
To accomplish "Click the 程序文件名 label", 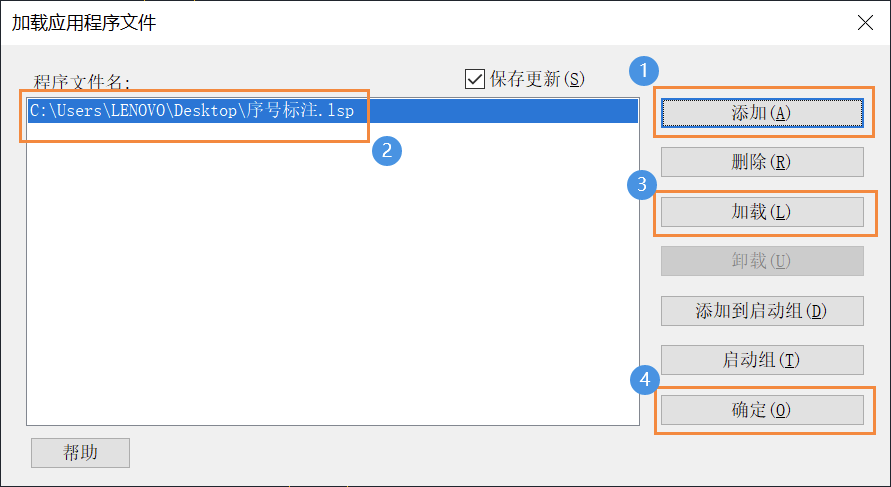I will click(82, 82).
